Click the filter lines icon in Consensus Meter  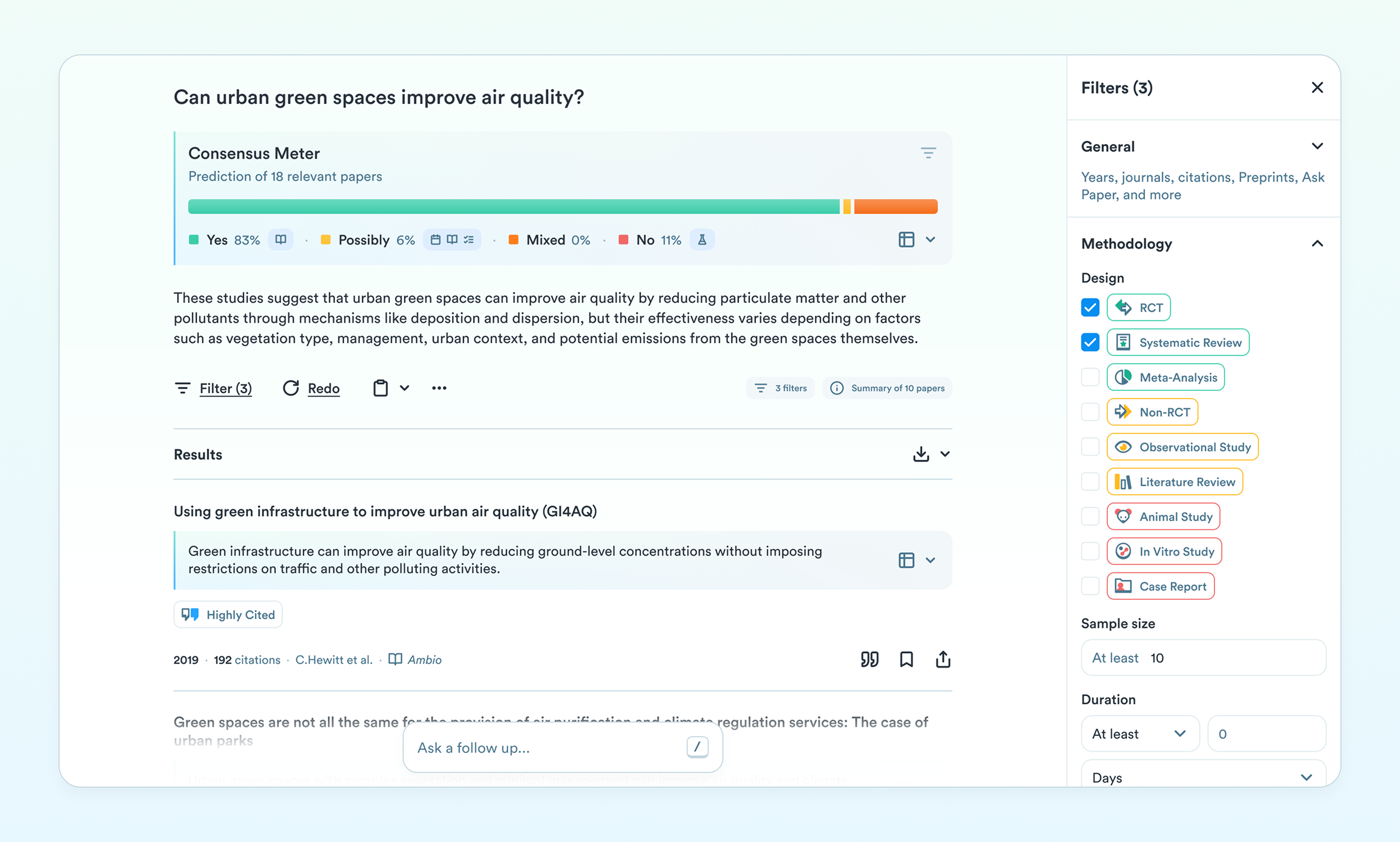[928, 153]
